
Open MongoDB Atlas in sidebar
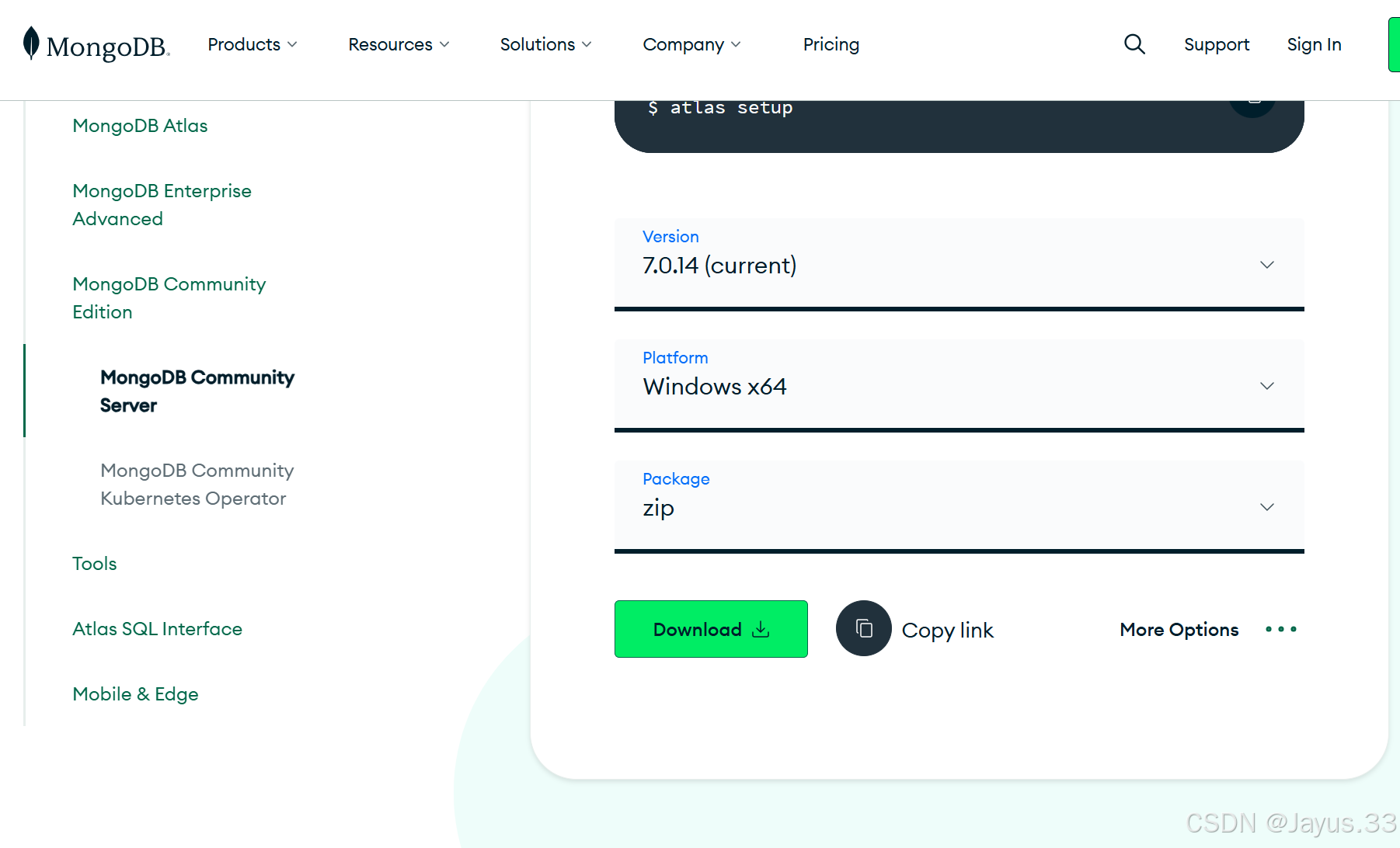pos(140,126)
